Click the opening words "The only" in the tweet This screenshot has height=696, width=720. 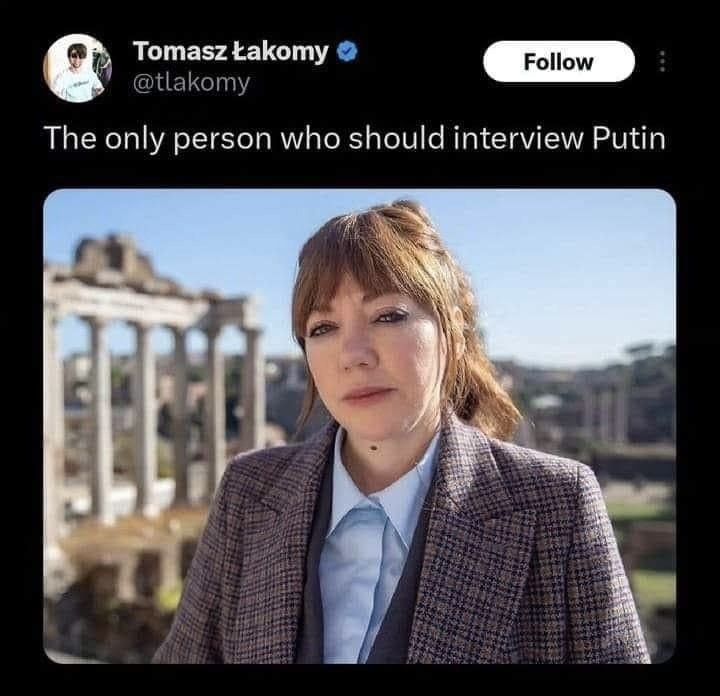point(98,138)
